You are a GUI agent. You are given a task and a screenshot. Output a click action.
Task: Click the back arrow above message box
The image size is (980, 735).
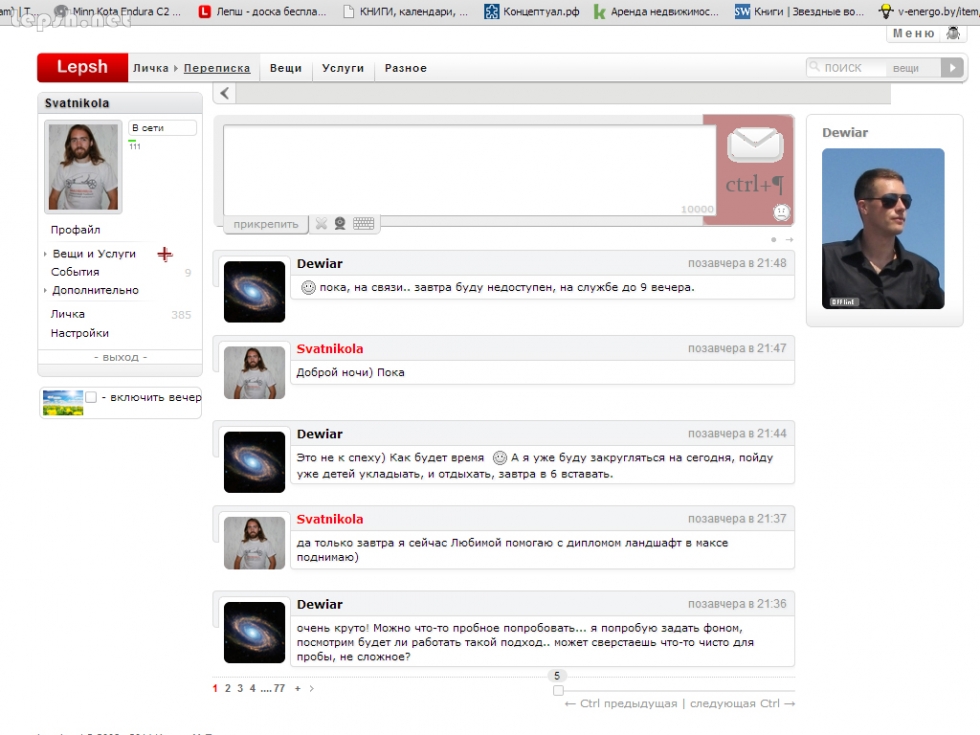pos(224,94)
